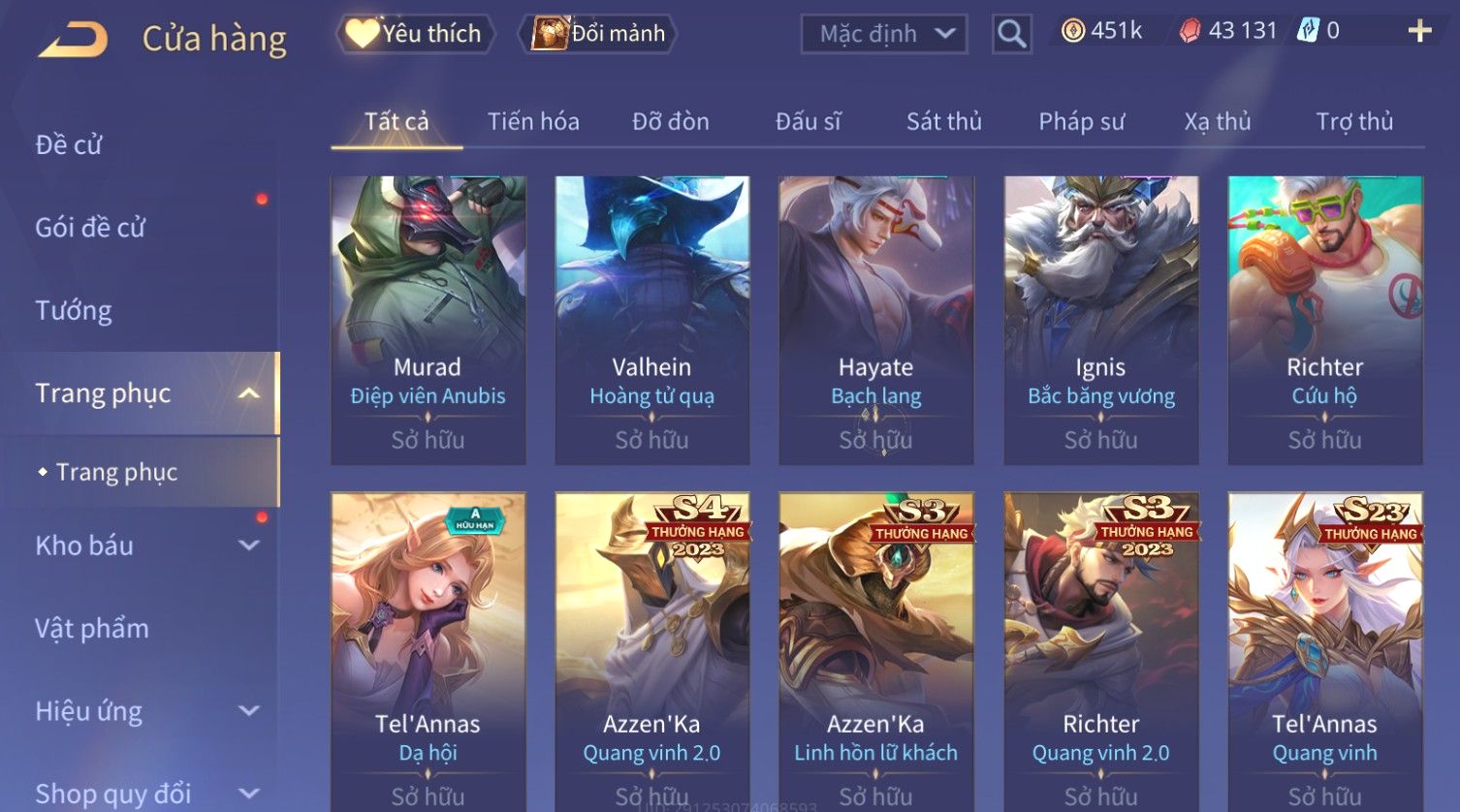Open Gói đề cử sidebar item
This screenshot has width=1460, height=812.
[x=90, y=228]
